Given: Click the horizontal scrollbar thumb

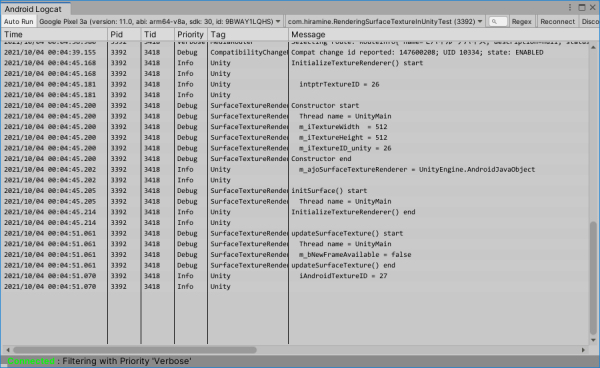Looking at the screenshot, I should [x=135, y=350].
